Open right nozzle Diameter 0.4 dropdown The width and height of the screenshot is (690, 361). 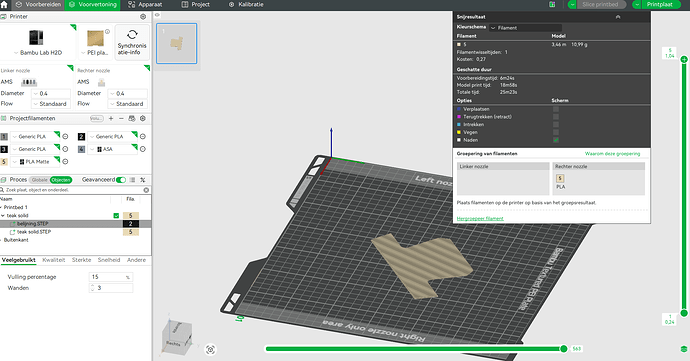click(x=128, y=93)
